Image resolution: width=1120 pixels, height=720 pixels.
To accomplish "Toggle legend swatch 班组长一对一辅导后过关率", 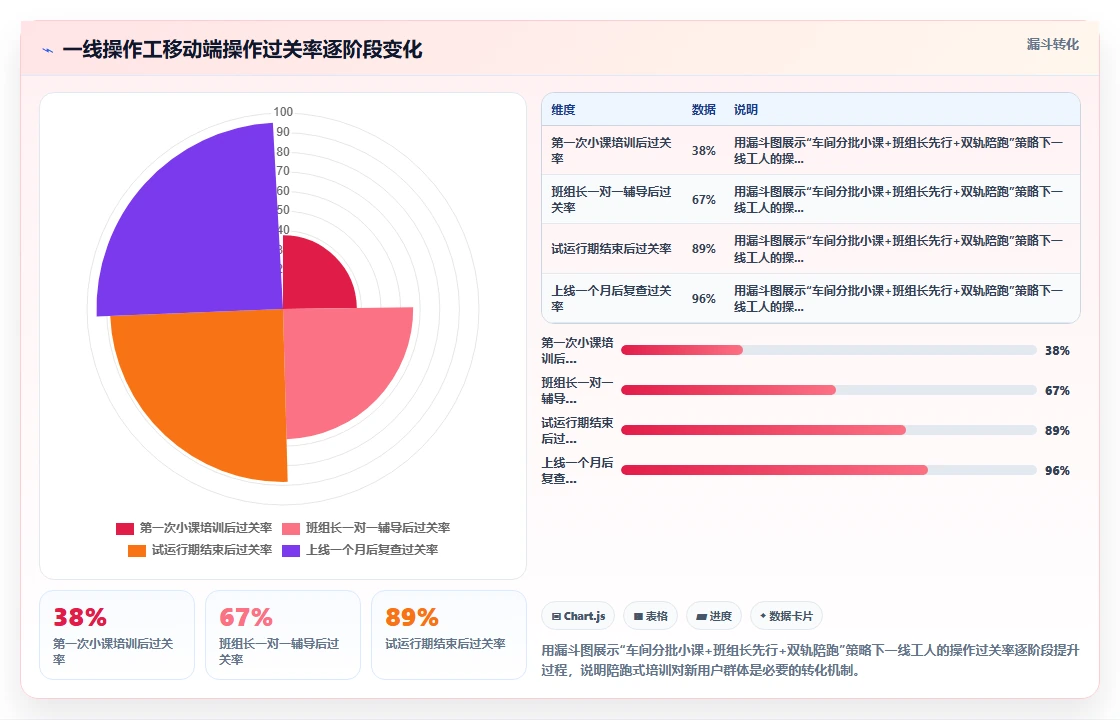I will coord(291,529).
